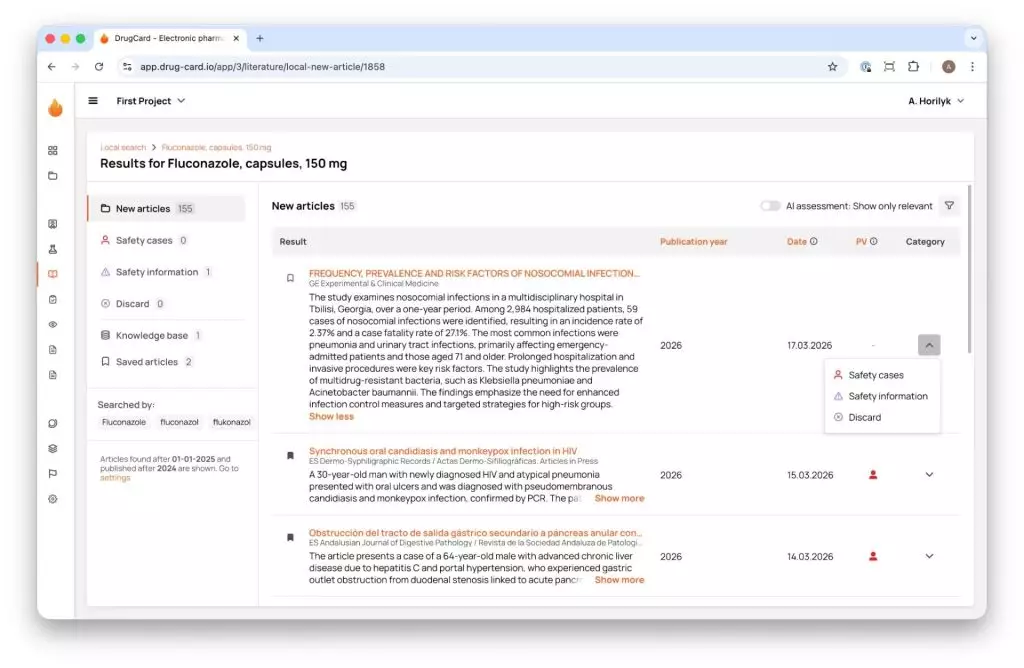Click Show more on monkeypox article
Image resolution: width=1024 pixels, height=668 pixels.
coord(619,498)
